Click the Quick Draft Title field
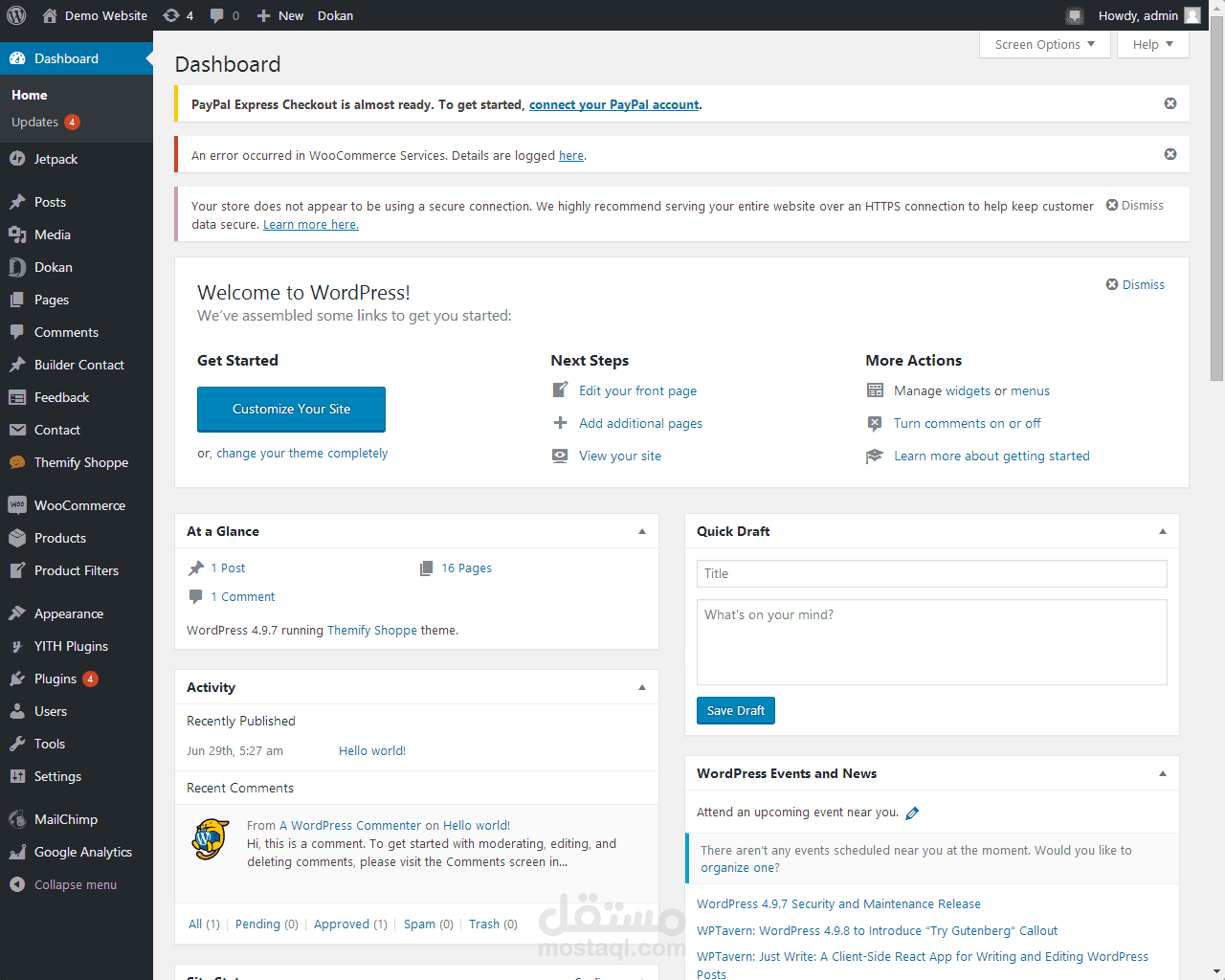Viewport: 1225px width, 980px height. tap(932, 573)
